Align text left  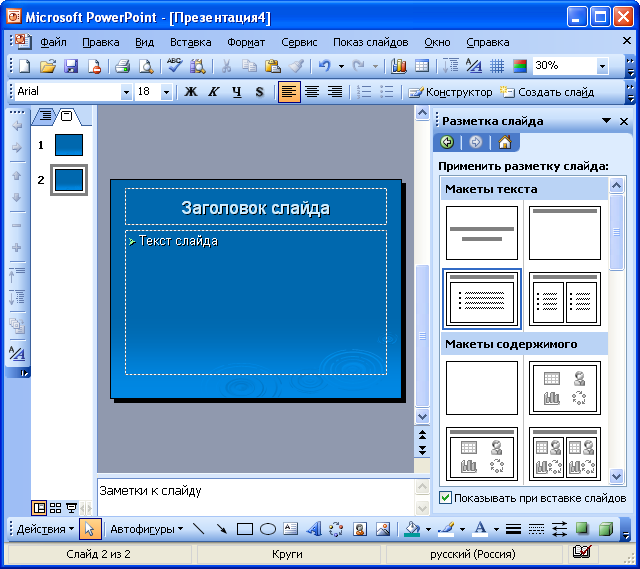pyautogui.click(x=289, y=91)
